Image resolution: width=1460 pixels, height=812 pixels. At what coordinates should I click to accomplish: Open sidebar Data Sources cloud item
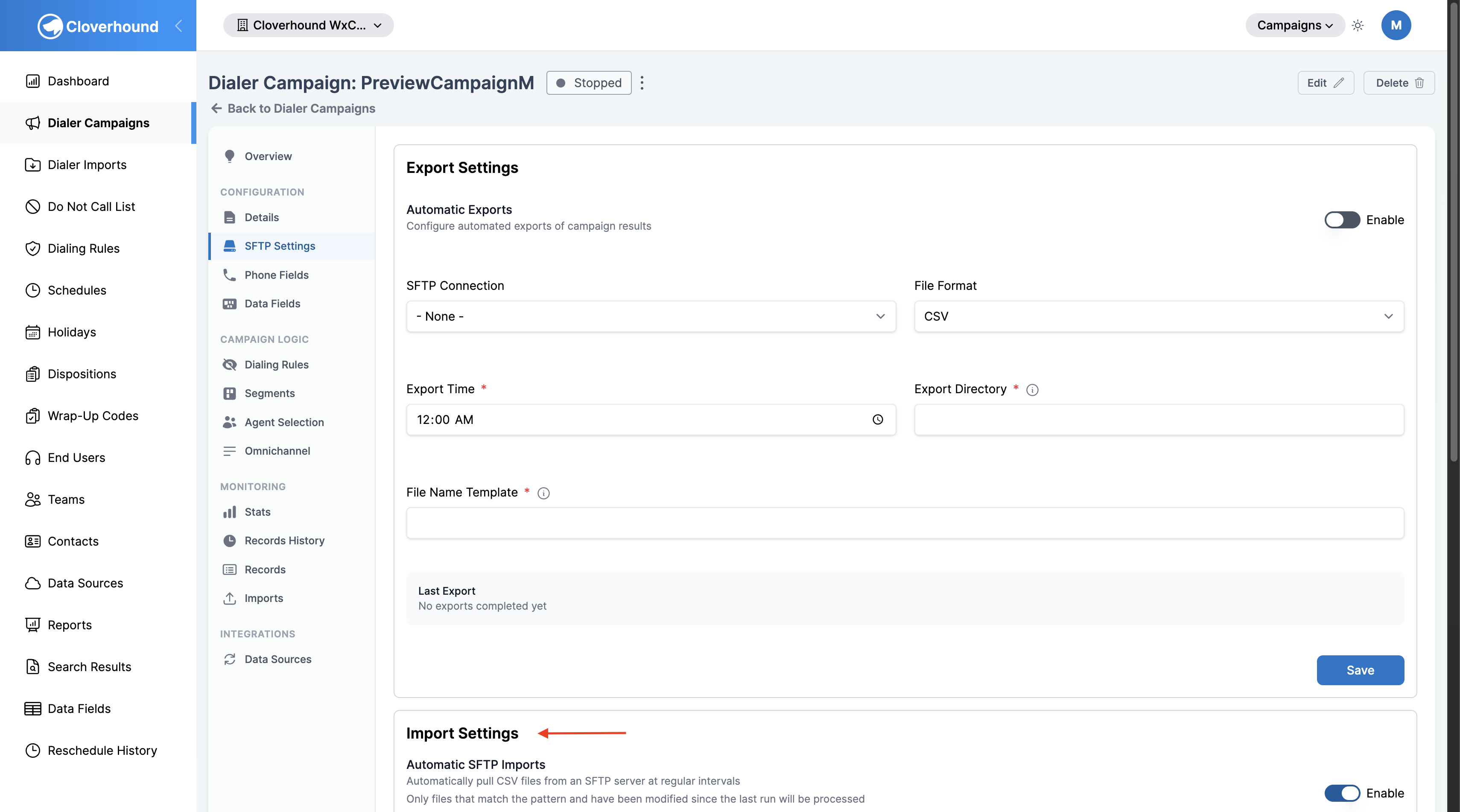click(x=74, y=583)
